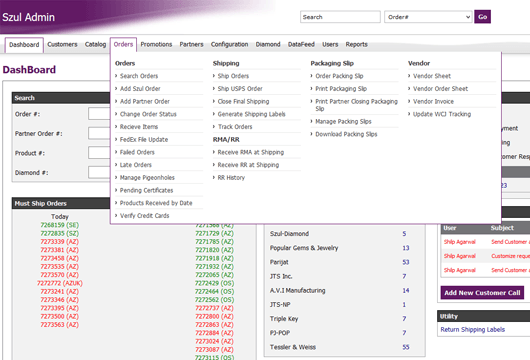Open Products Received by Date
This screenshot has height=360, width=530.
[156, 203]
